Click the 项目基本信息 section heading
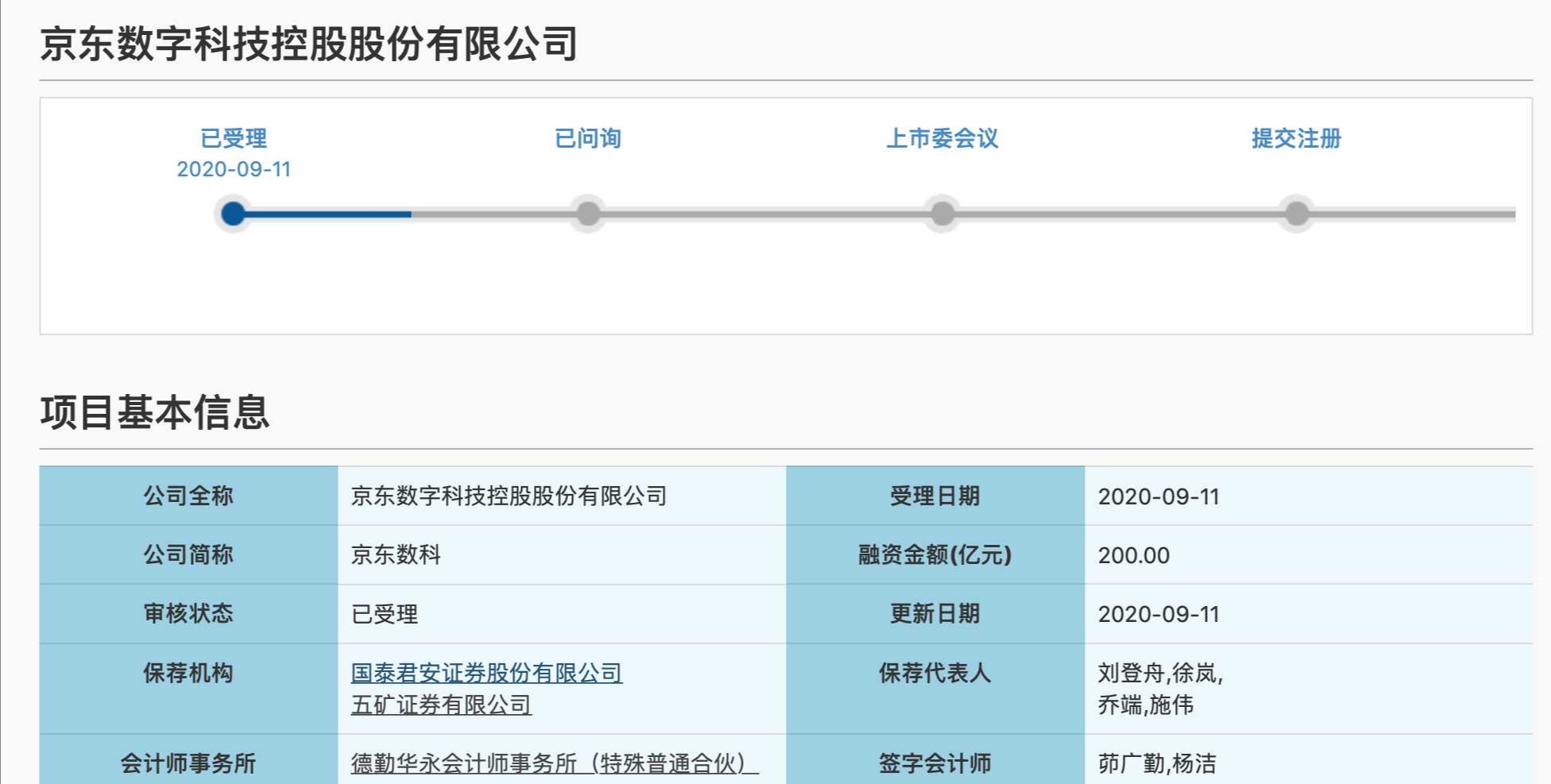The image size is (1551, 784). pyautogui.click(x=155, y=412)
